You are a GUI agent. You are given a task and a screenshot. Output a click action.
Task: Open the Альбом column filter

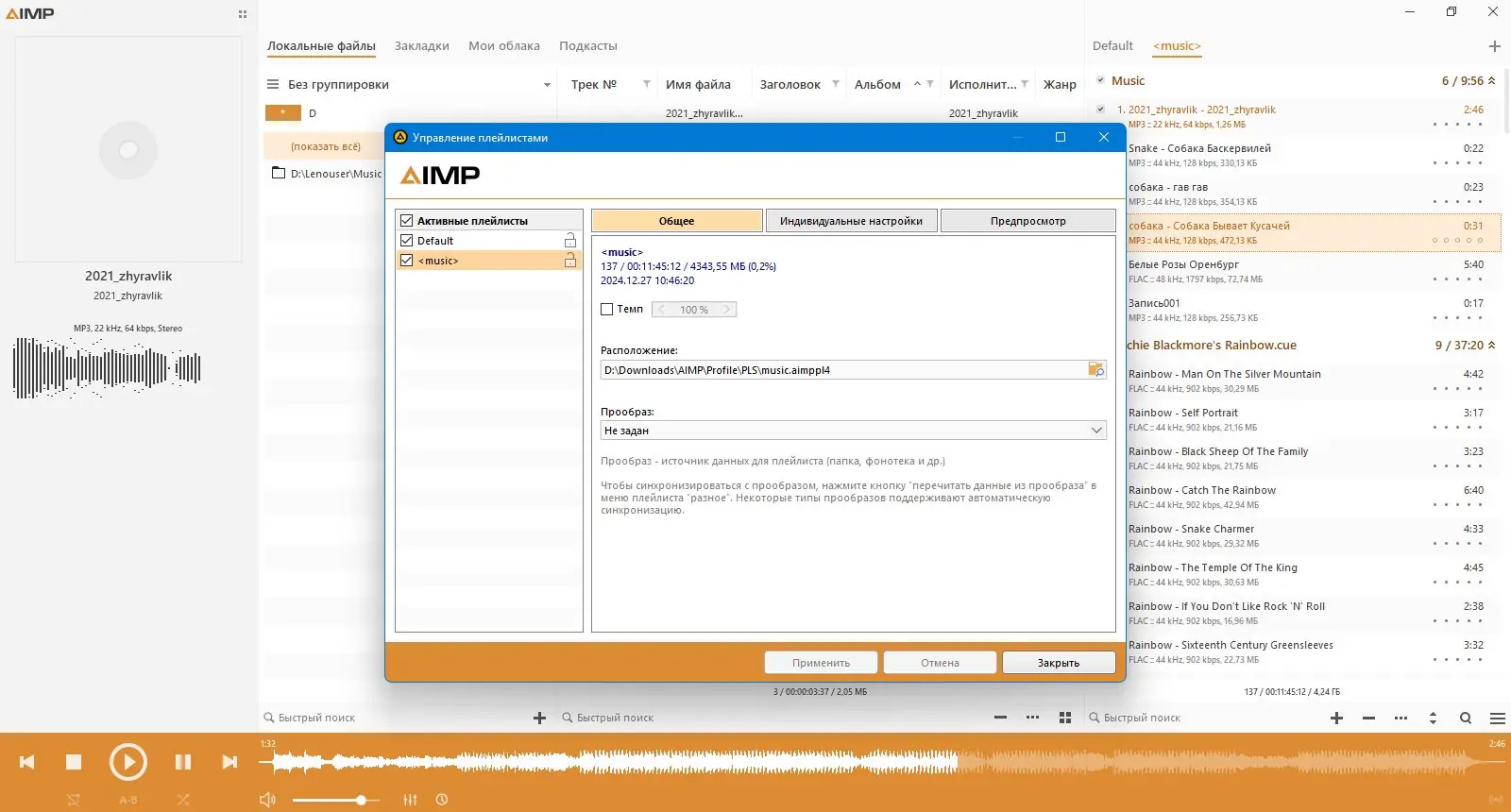[930, 84]
